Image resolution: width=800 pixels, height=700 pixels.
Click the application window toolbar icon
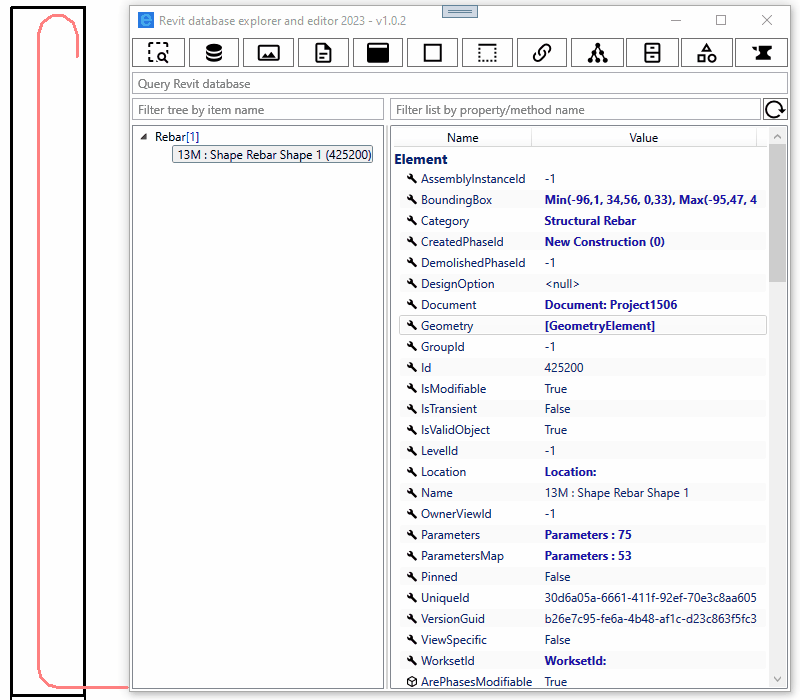pos(378,53)
